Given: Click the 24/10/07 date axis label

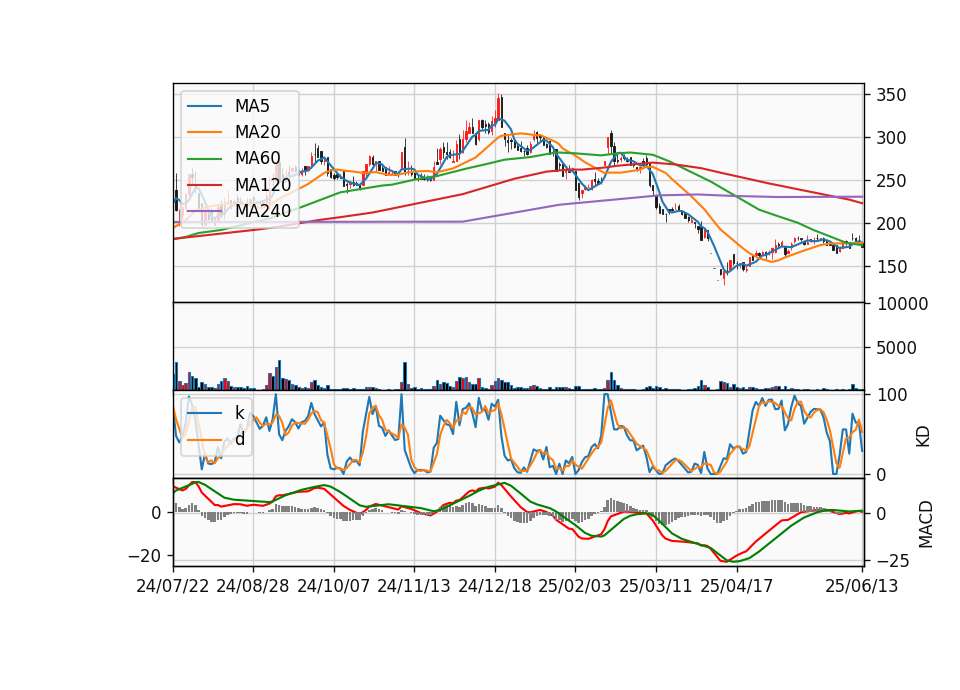Looking at the screenshot, I should (334, 586).
